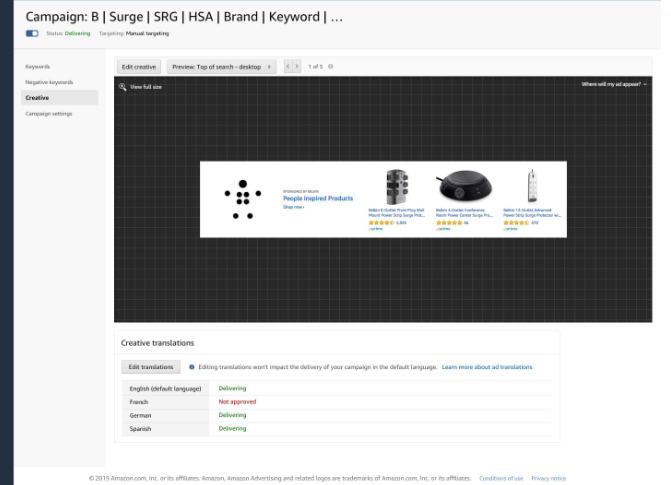This screenshot has width=671, height=485.
Task: Click the 12-outlet power strip image
Action: coord(532,186)
